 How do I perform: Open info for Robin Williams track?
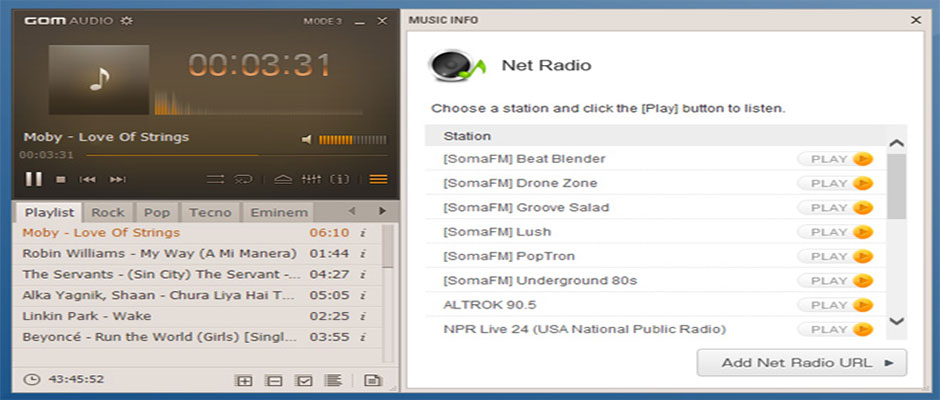coord(363,254)
